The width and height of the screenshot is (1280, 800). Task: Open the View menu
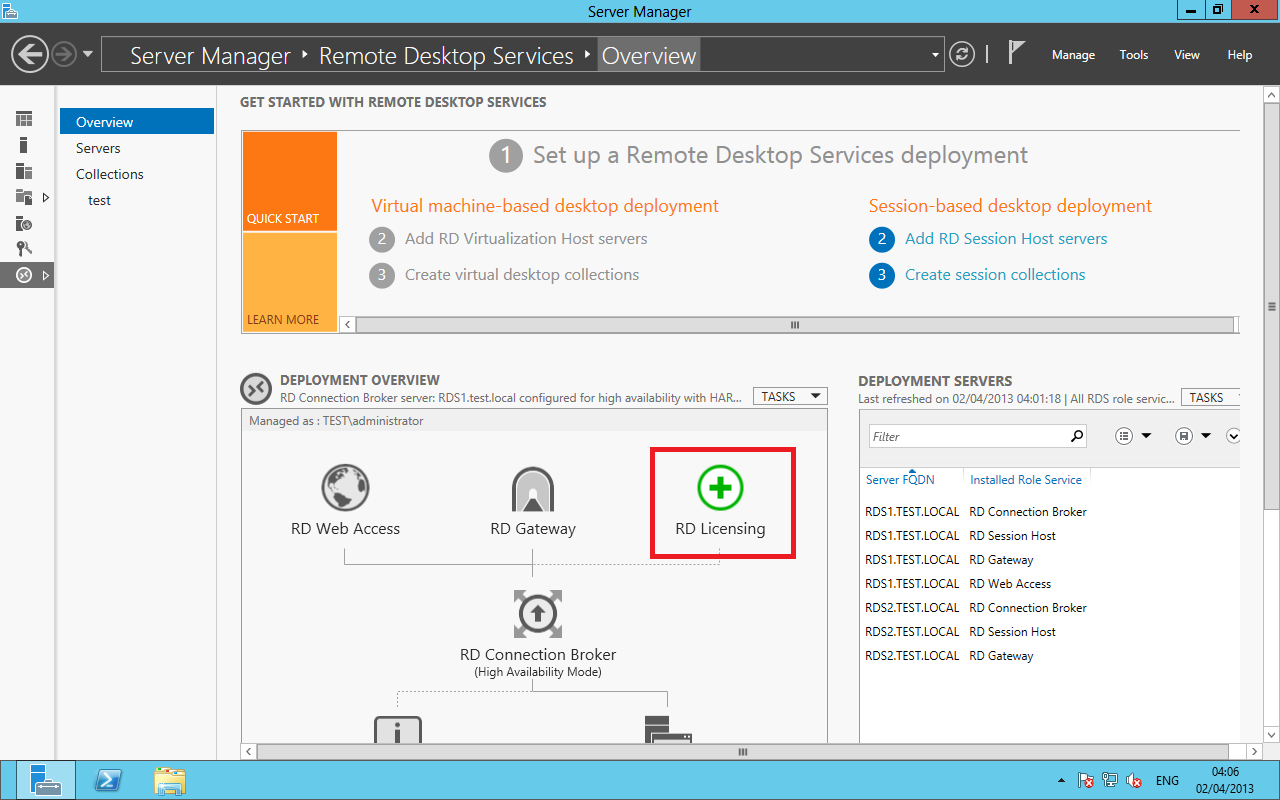click(x=1187, y=55)
